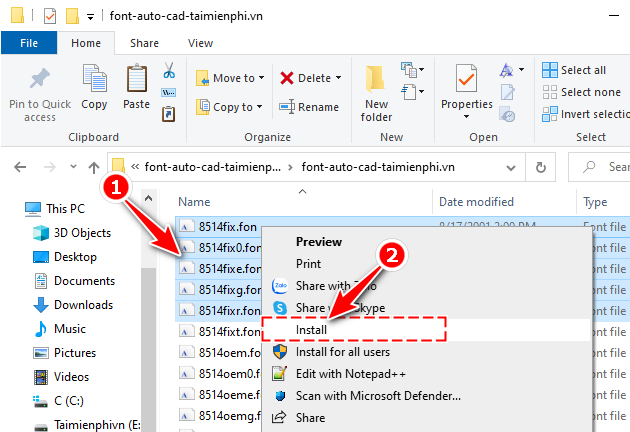The height and width of the screenshot is (432, 630).
Task: Click the Skype share icon in menu
Action: point(280,308)
